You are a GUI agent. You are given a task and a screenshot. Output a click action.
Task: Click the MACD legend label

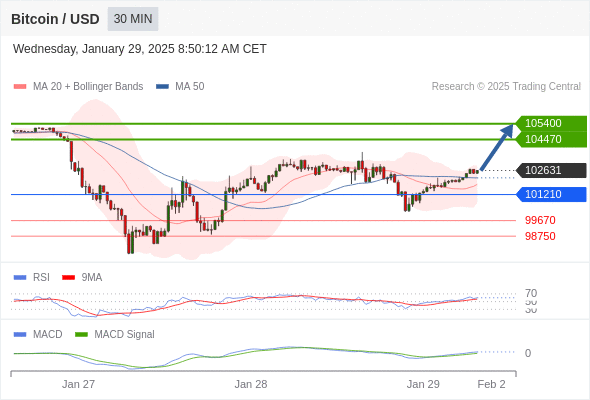pos(48,335)
